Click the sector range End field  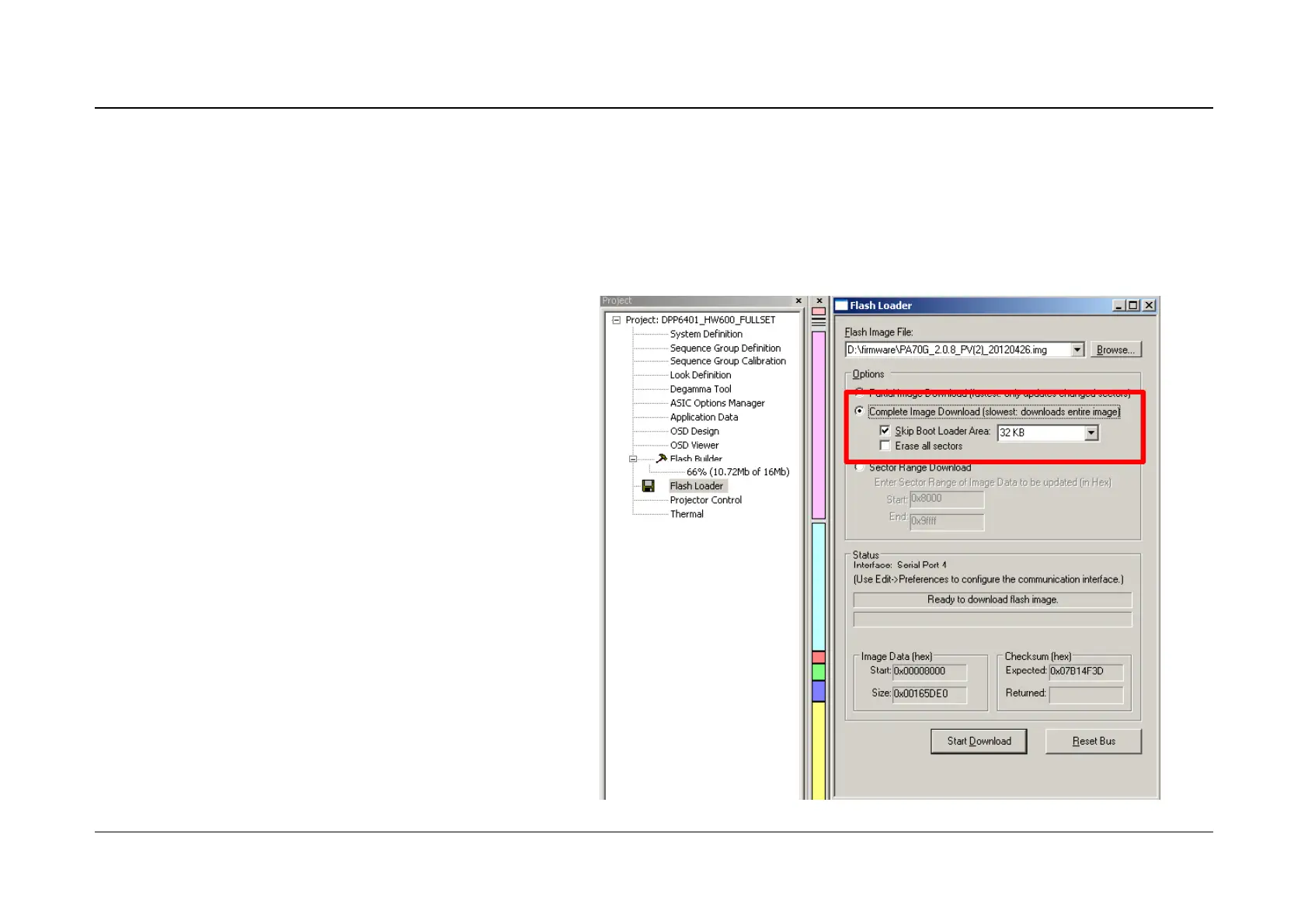pos(947,522)
